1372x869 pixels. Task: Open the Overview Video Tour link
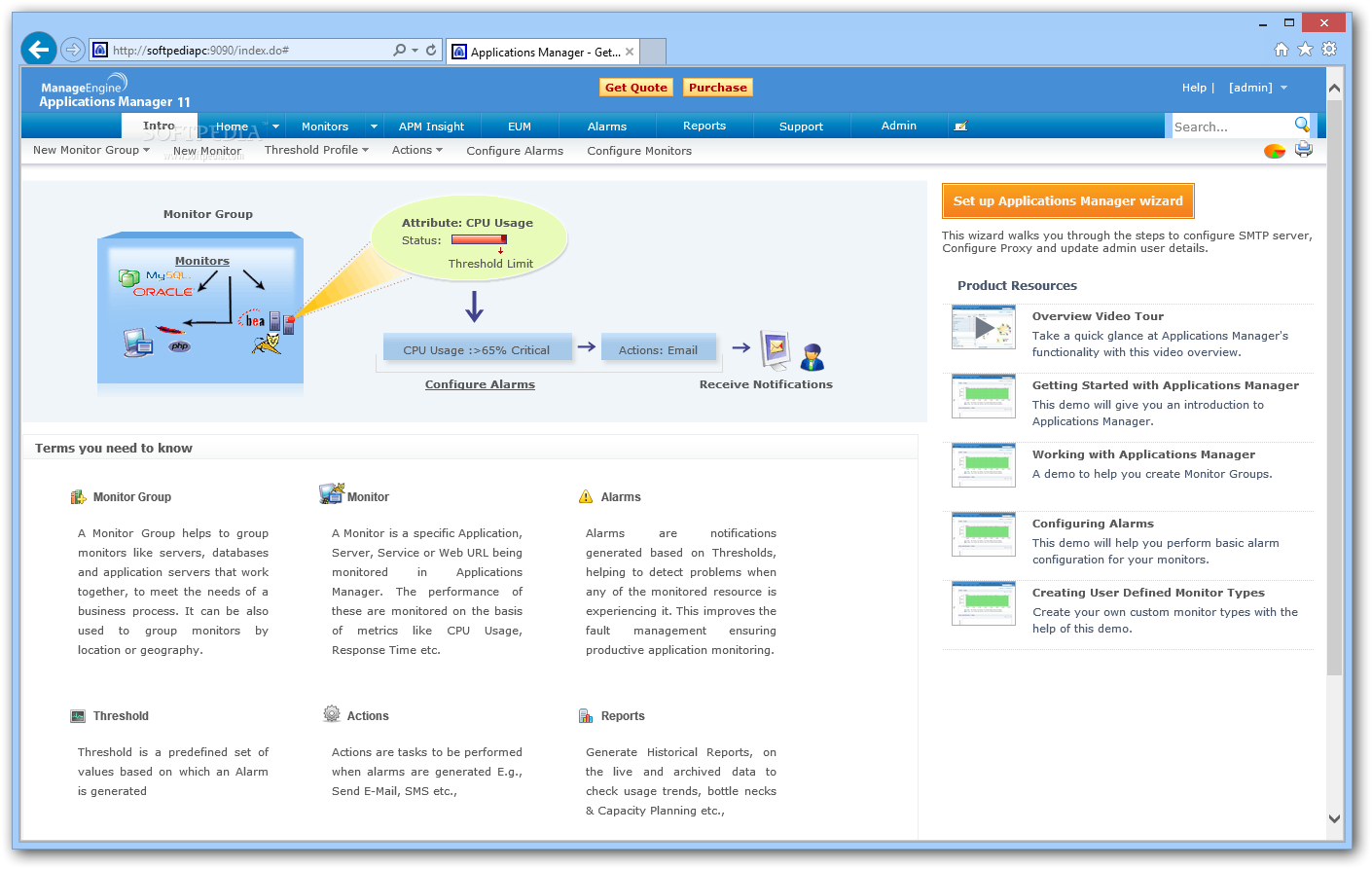(1098, 316)
